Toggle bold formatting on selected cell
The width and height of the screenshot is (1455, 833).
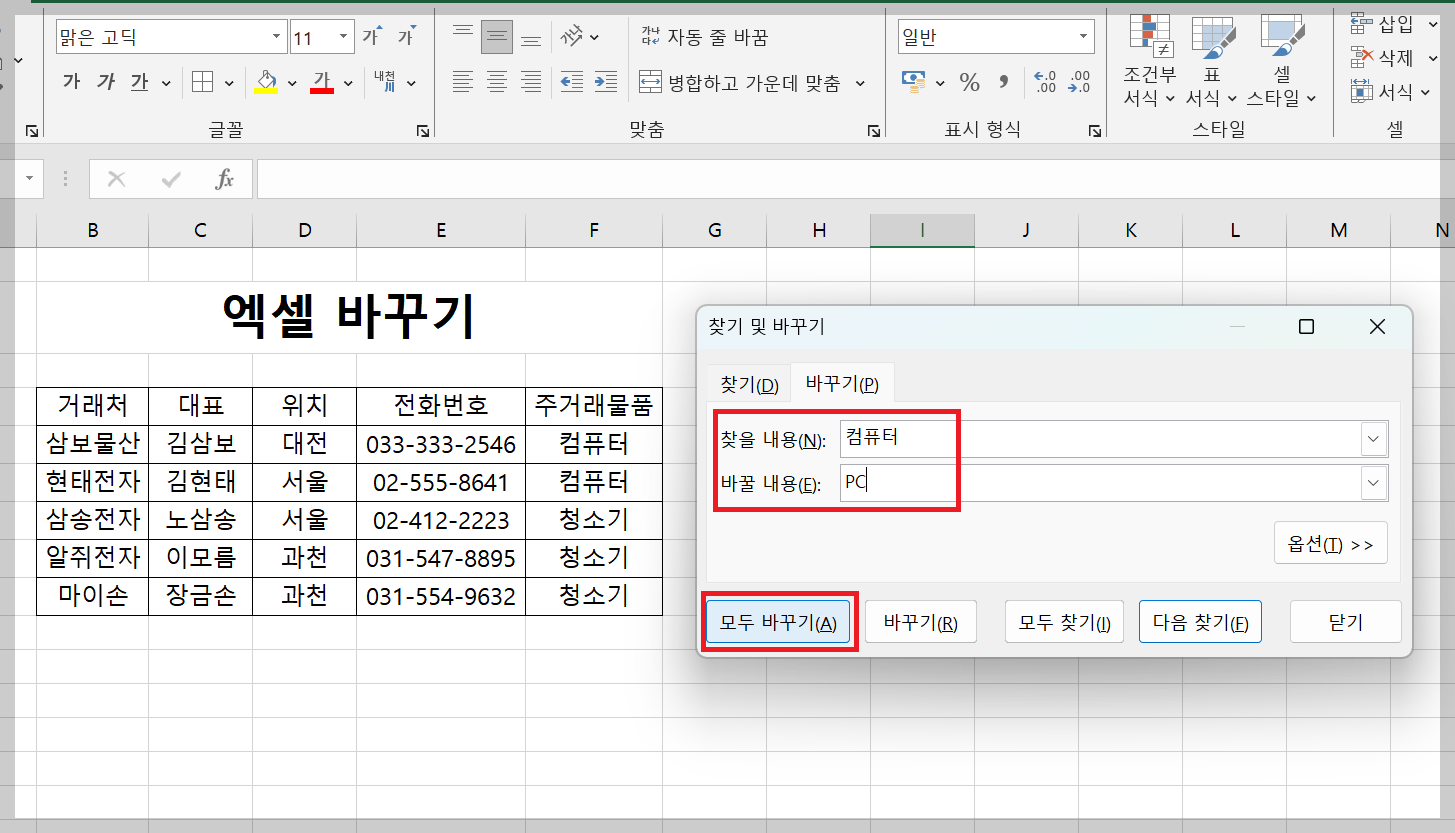70,82
